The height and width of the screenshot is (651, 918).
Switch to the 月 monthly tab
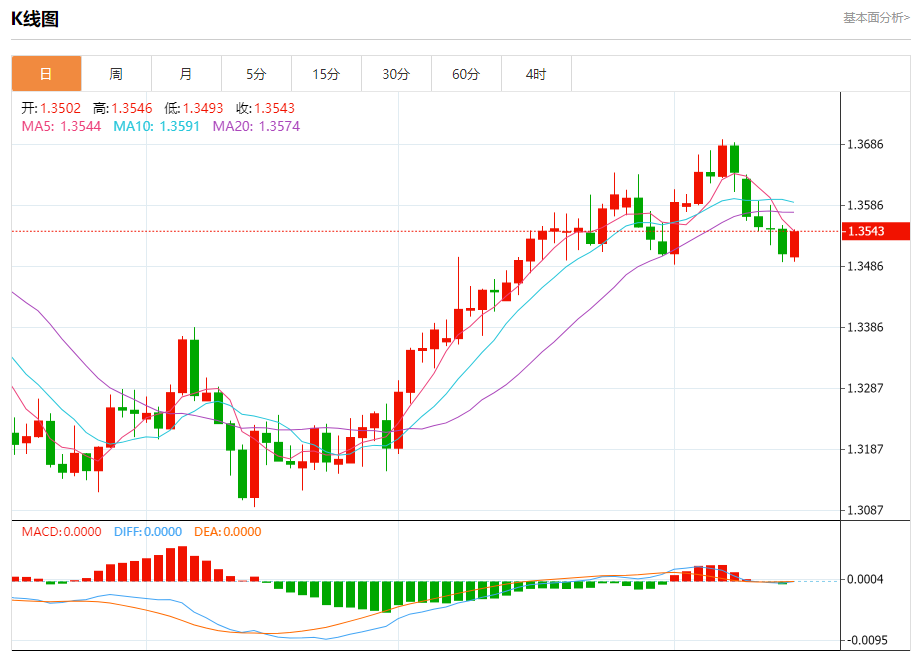coord(186,74)
